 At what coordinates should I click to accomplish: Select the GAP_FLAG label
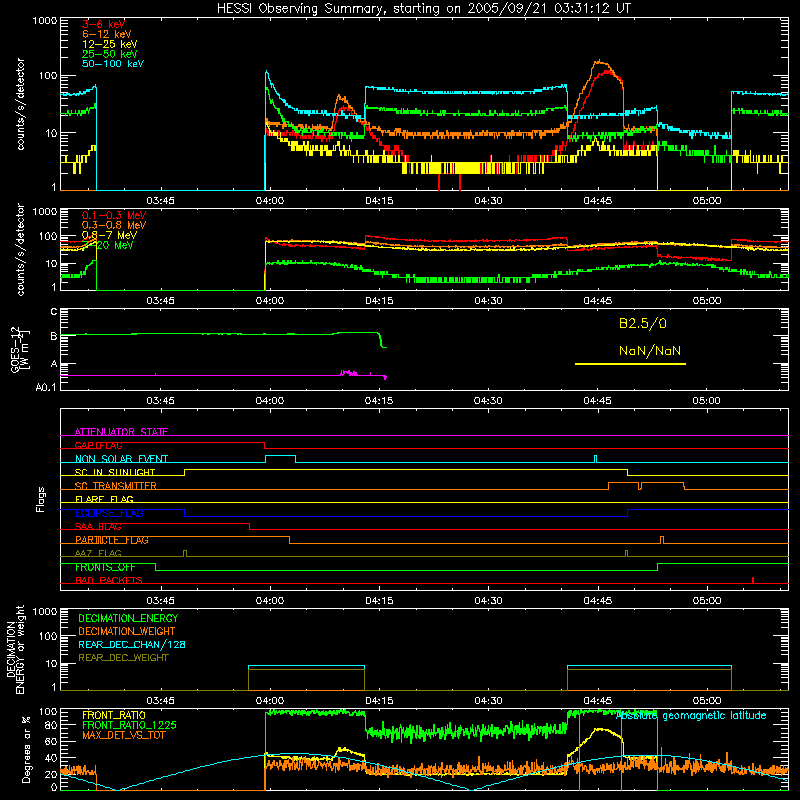coord(98,445)
